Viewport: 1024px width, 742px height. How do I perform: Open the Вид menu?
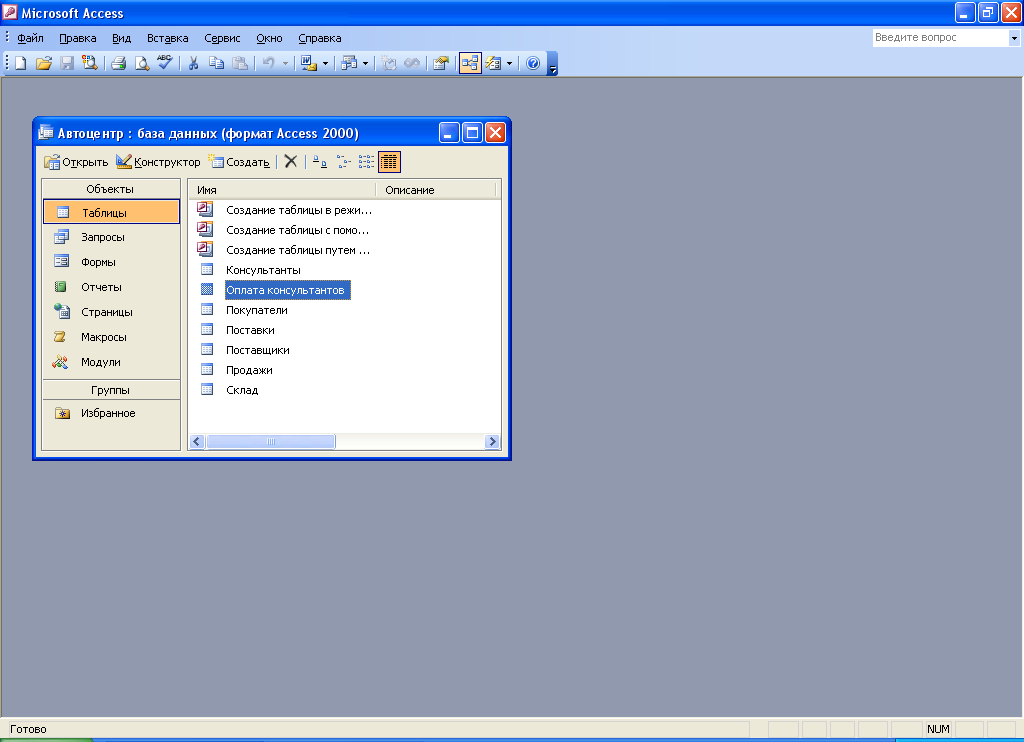121,38
